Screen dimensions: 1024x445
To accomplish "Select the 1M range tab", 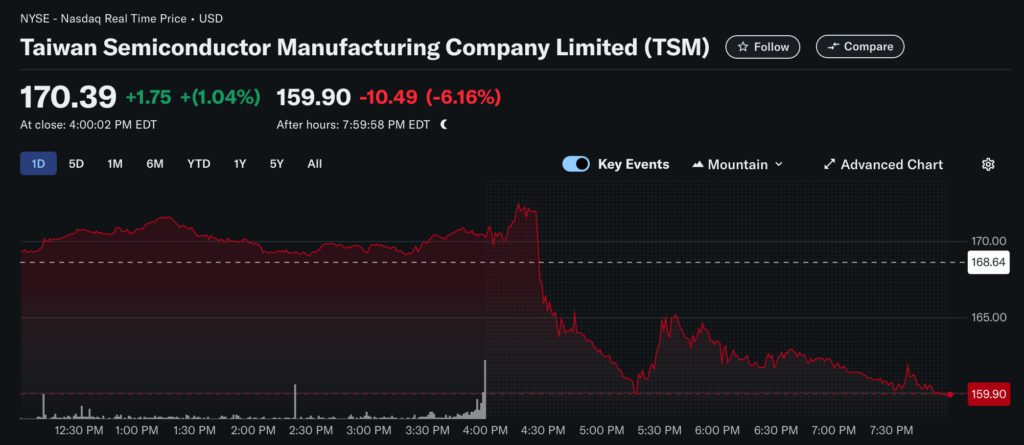I will pos(115,164).
